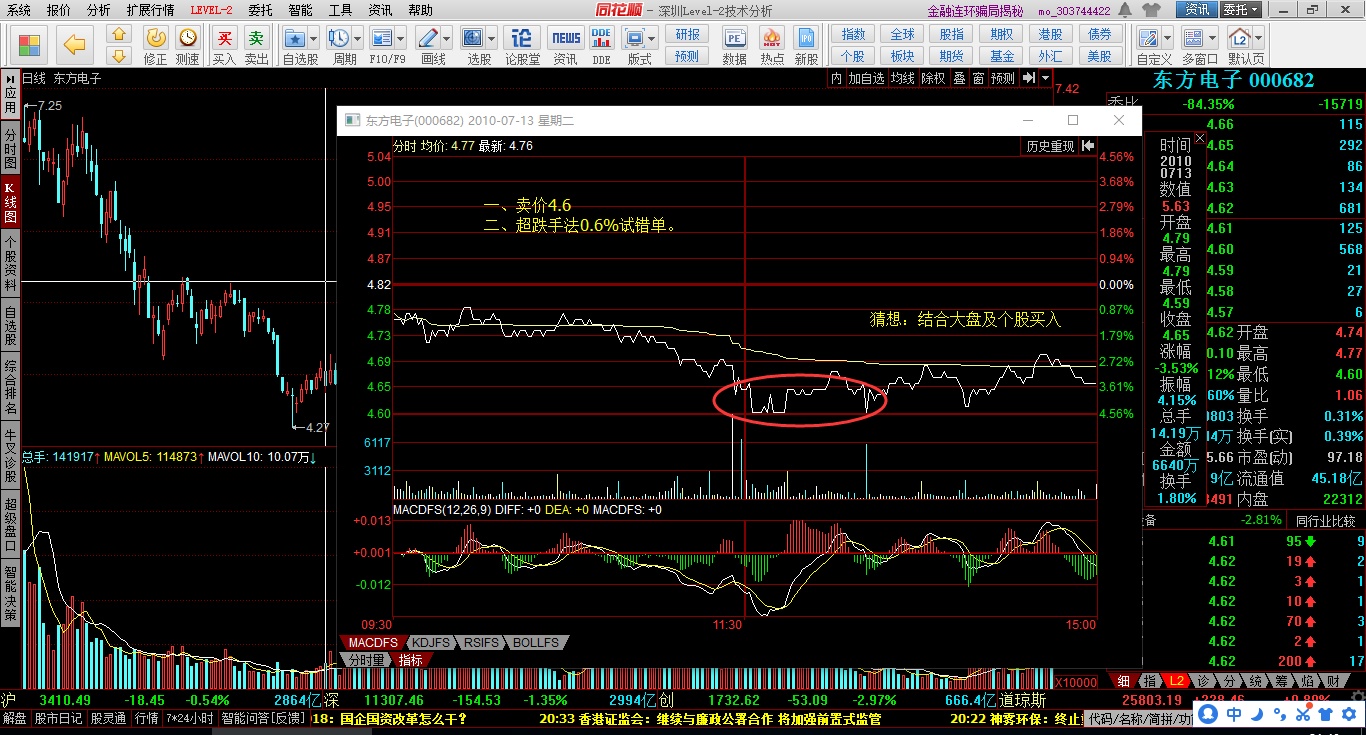Click the 卖出 sell icon
The image size is (1366, 735).
pyautogui.click(x=257, y=38)
